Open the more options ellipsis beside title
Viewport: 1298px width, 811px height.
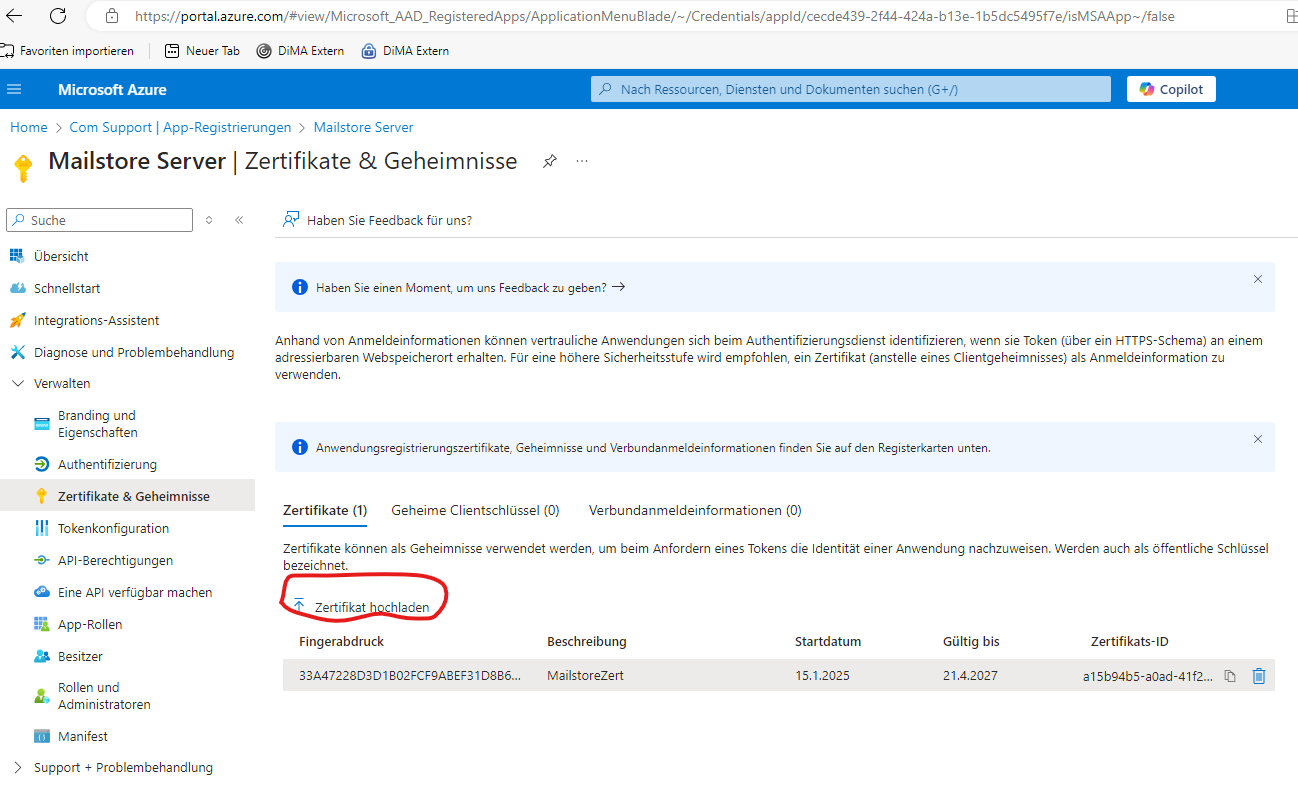click(582, 161)
